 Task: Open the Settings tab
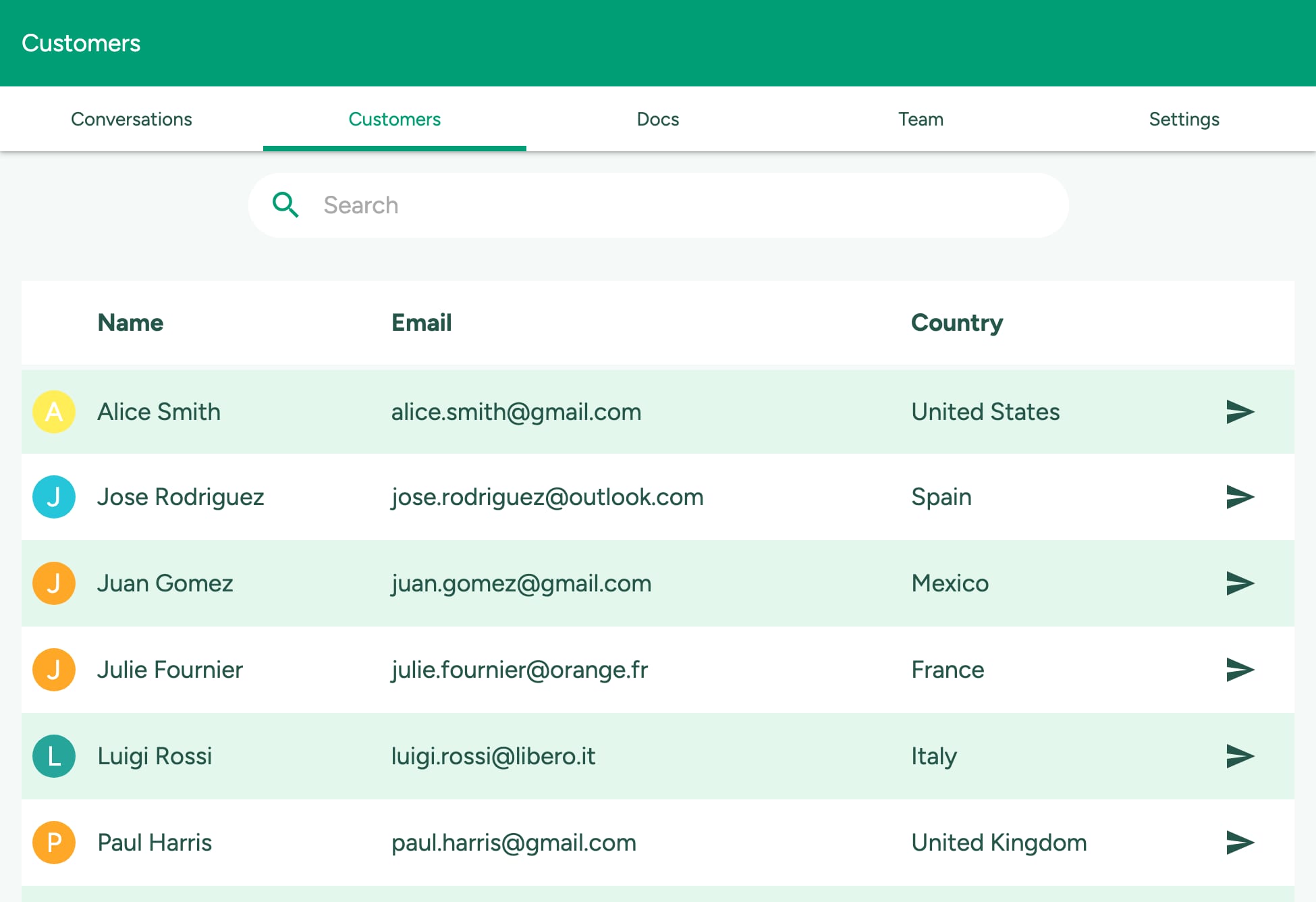pos(1184,119)
